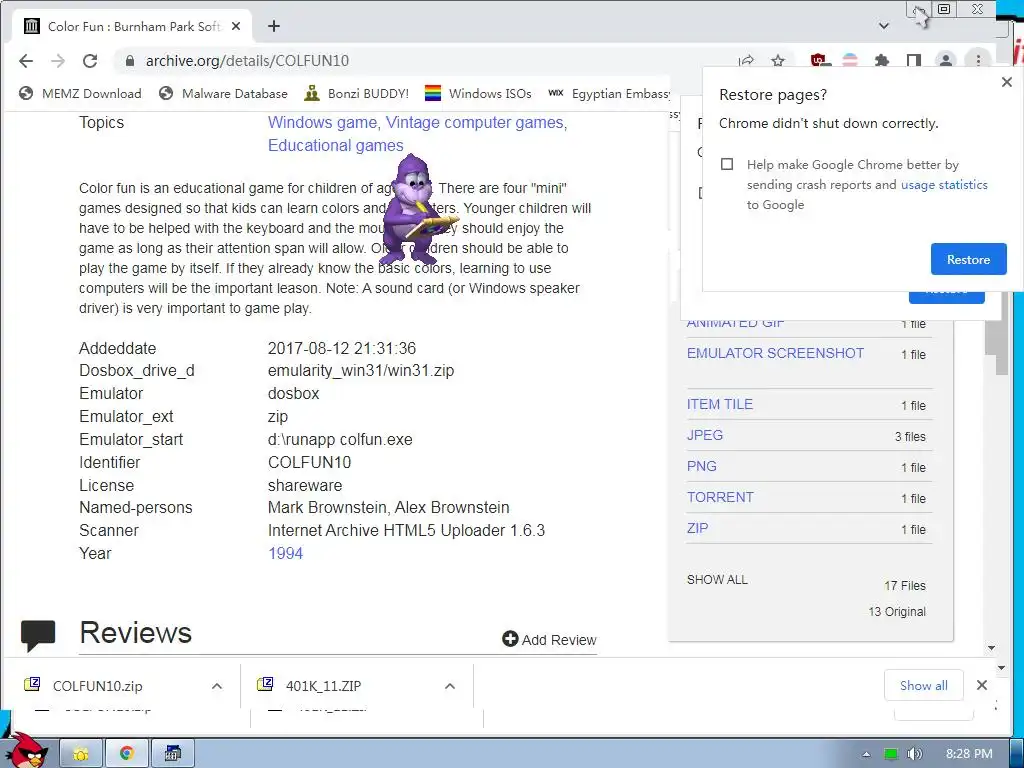Open the striped flag extension icon
1024x768 pixels.
pos(850,61)
